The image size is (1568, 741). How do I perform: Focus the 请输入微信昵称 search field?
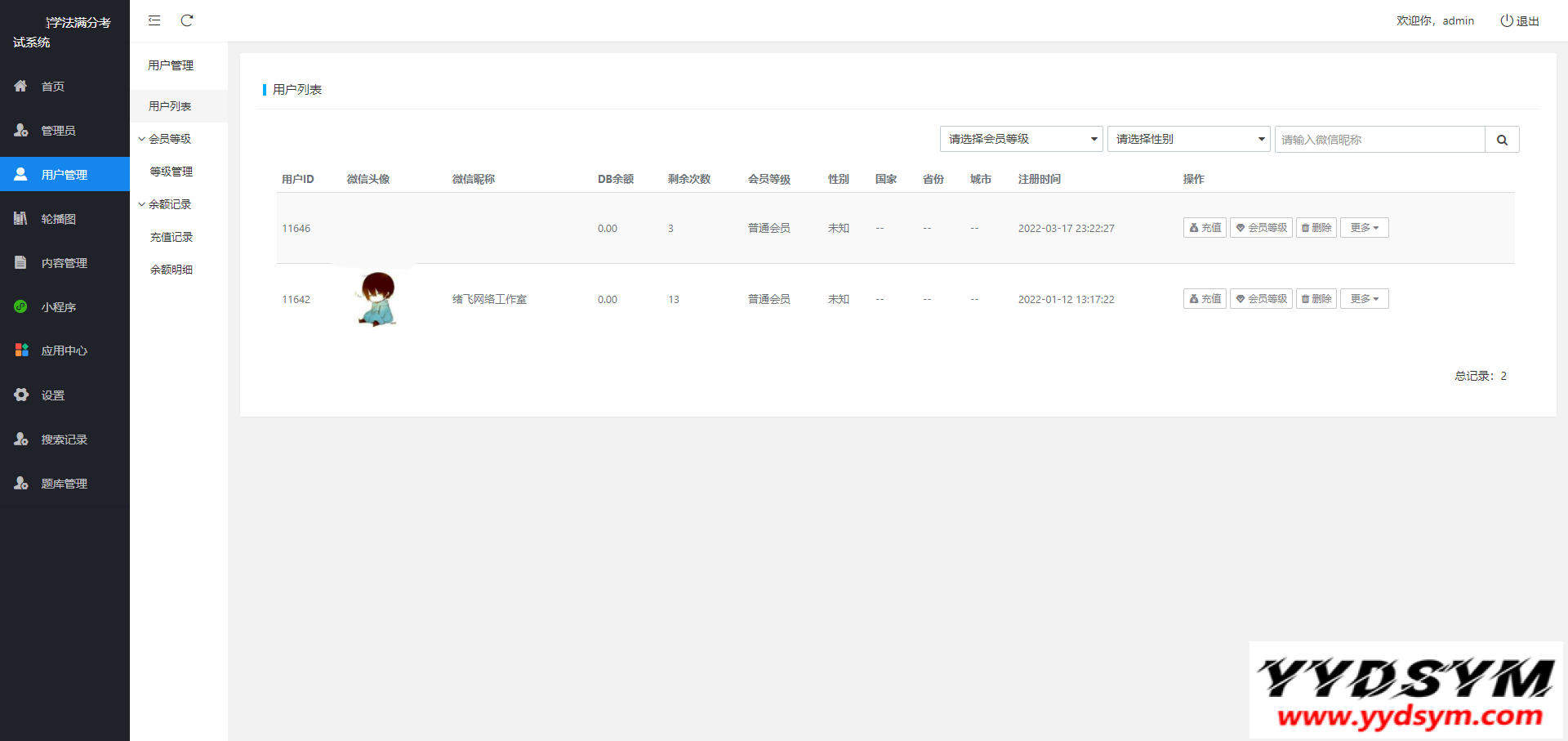pyautogui.click(x=1379, y=140)
